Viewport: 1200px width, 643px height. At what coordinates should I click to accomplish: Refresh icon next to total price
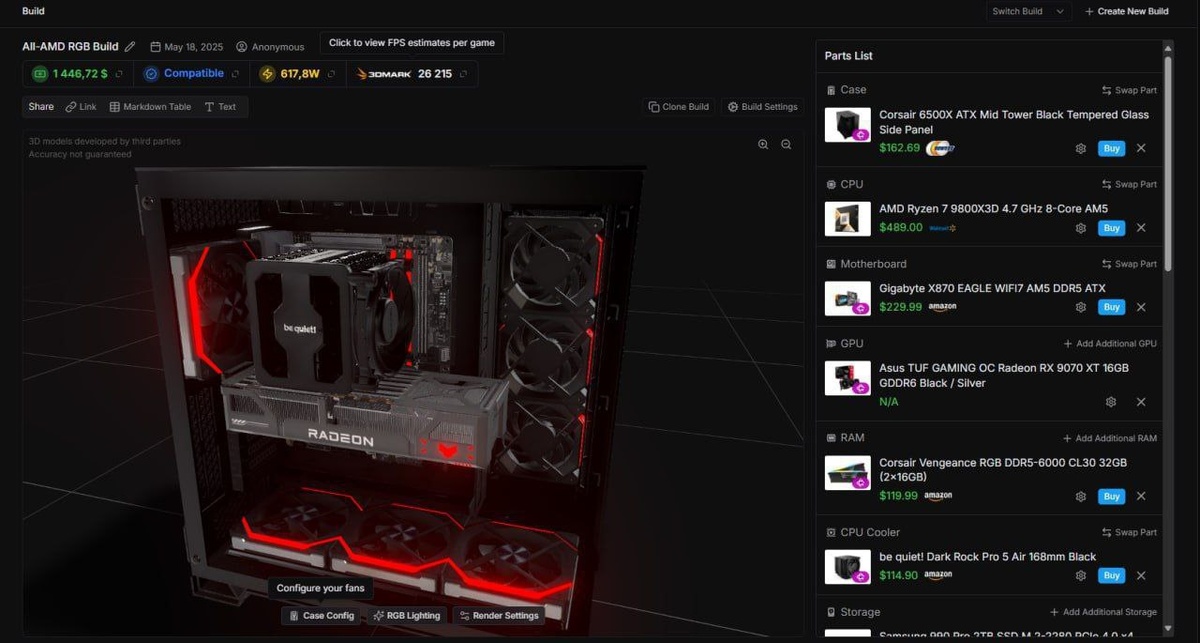point(119,74)
